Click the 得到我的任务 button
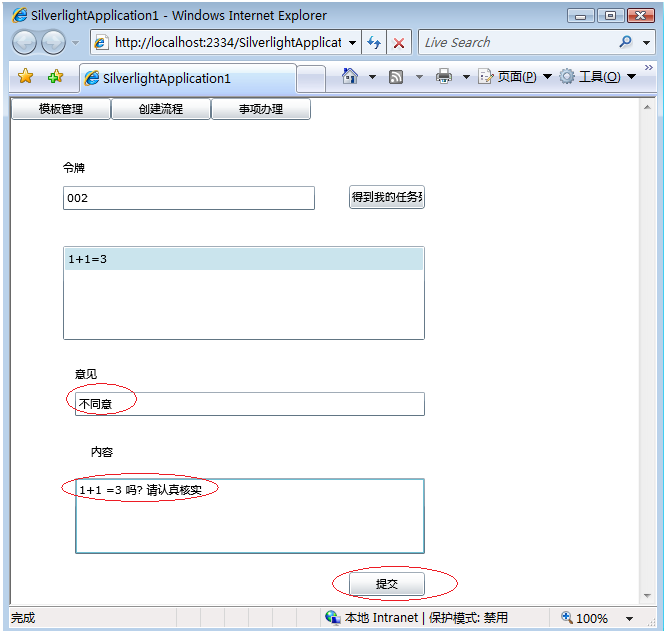The image size is (666, 633). 387,197
